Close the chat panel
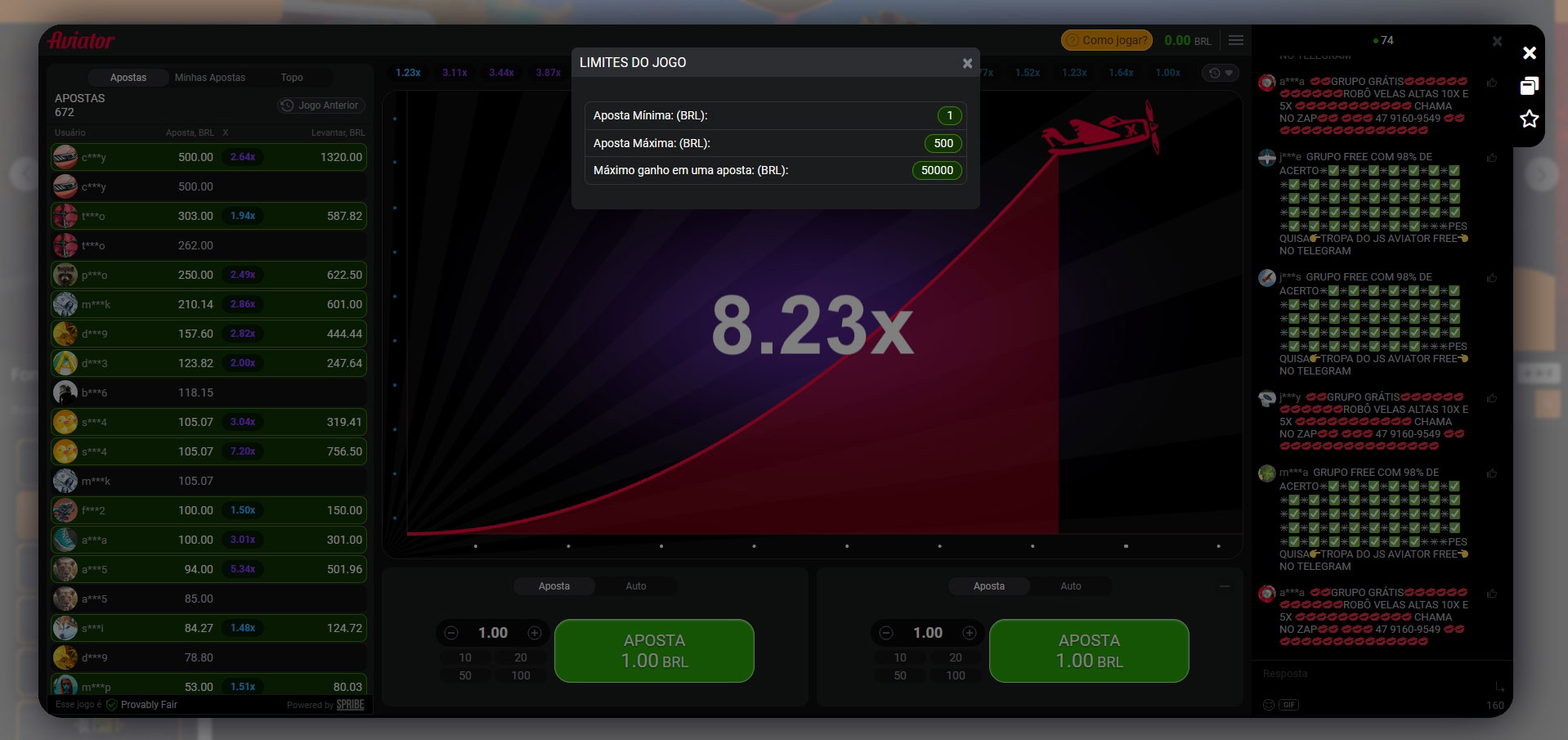The image size is (1568, 740). 1497,41
